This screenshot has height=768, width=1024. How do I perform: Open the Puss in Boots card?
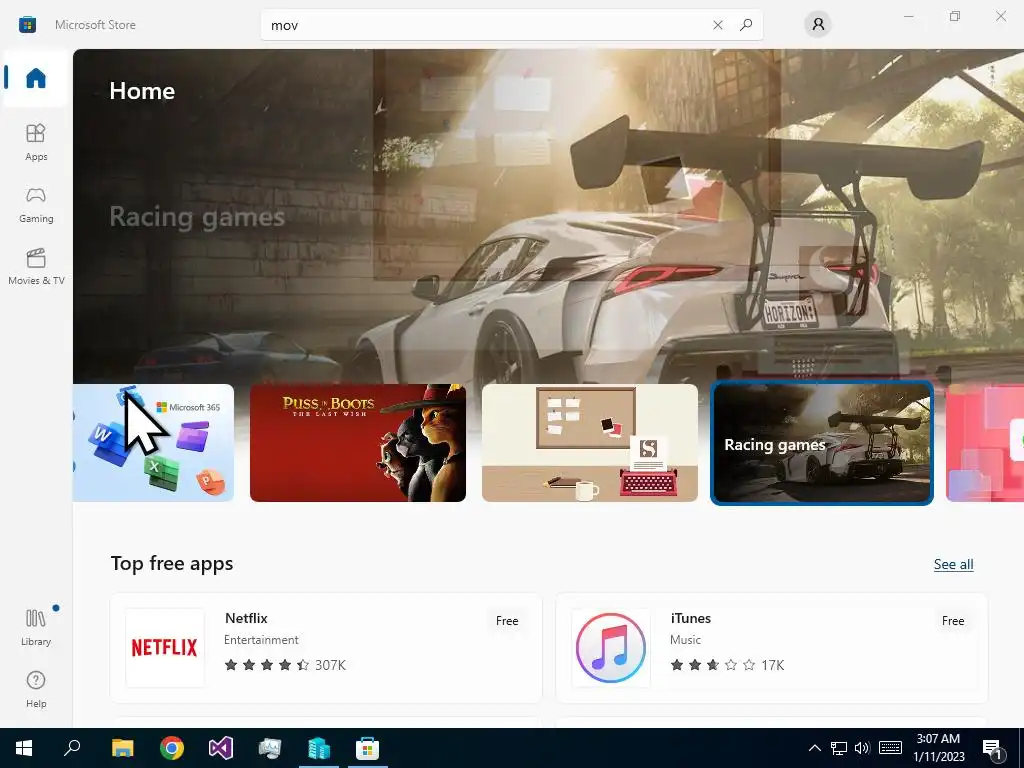(358, 443)
